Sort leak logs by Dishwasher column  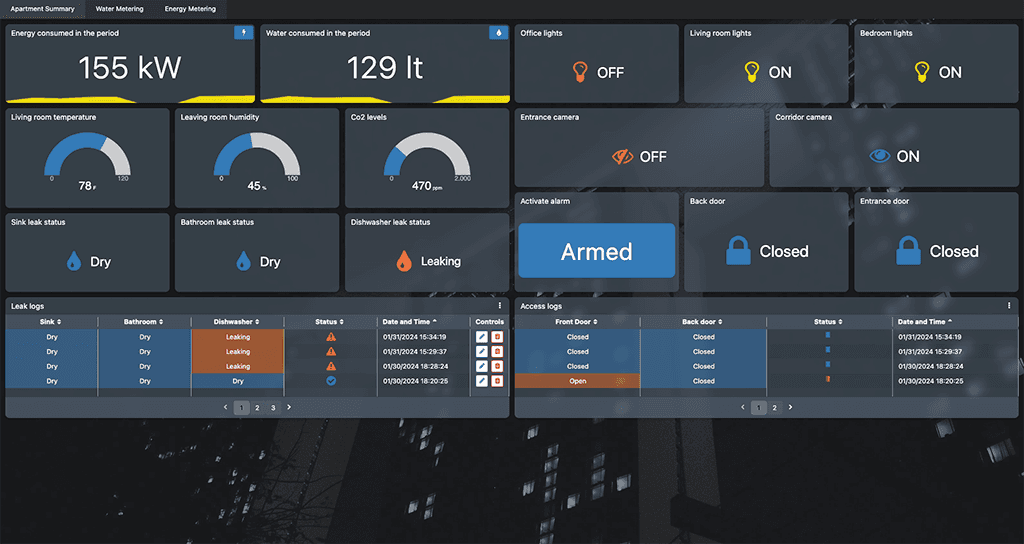click(x=238, y=322)
